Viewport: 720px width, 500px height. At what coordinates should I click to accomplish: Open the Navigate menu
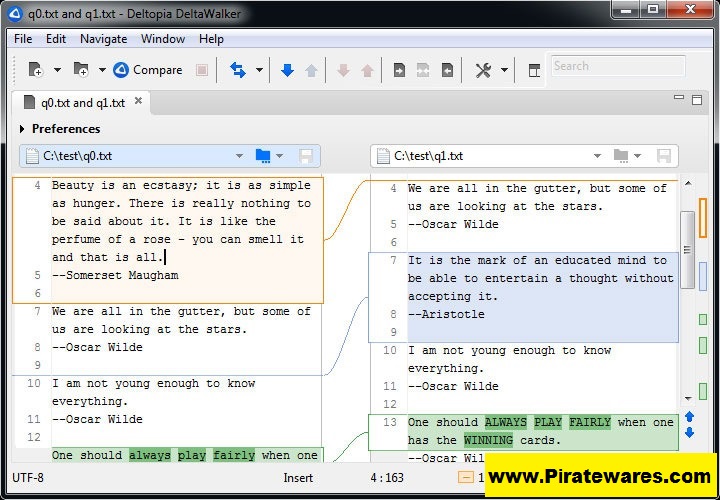[x=103, y=39]
